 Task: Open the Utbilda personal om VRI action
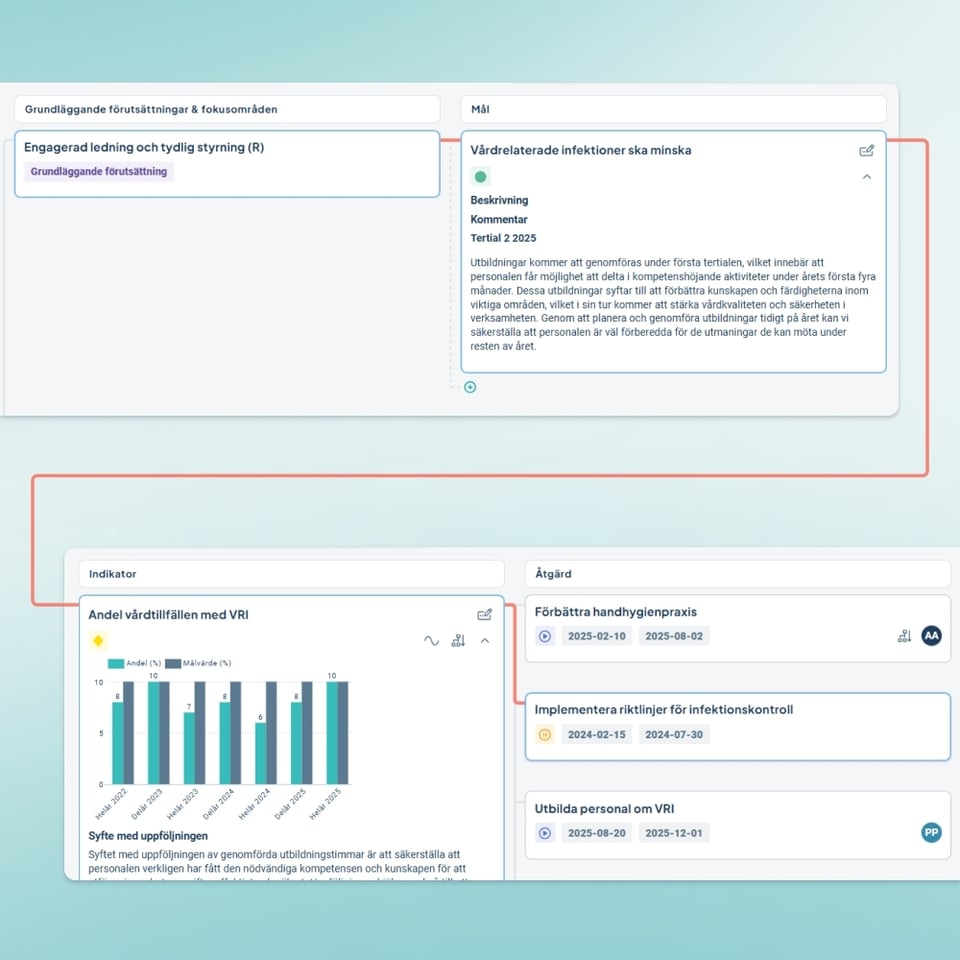pos(611,809)
